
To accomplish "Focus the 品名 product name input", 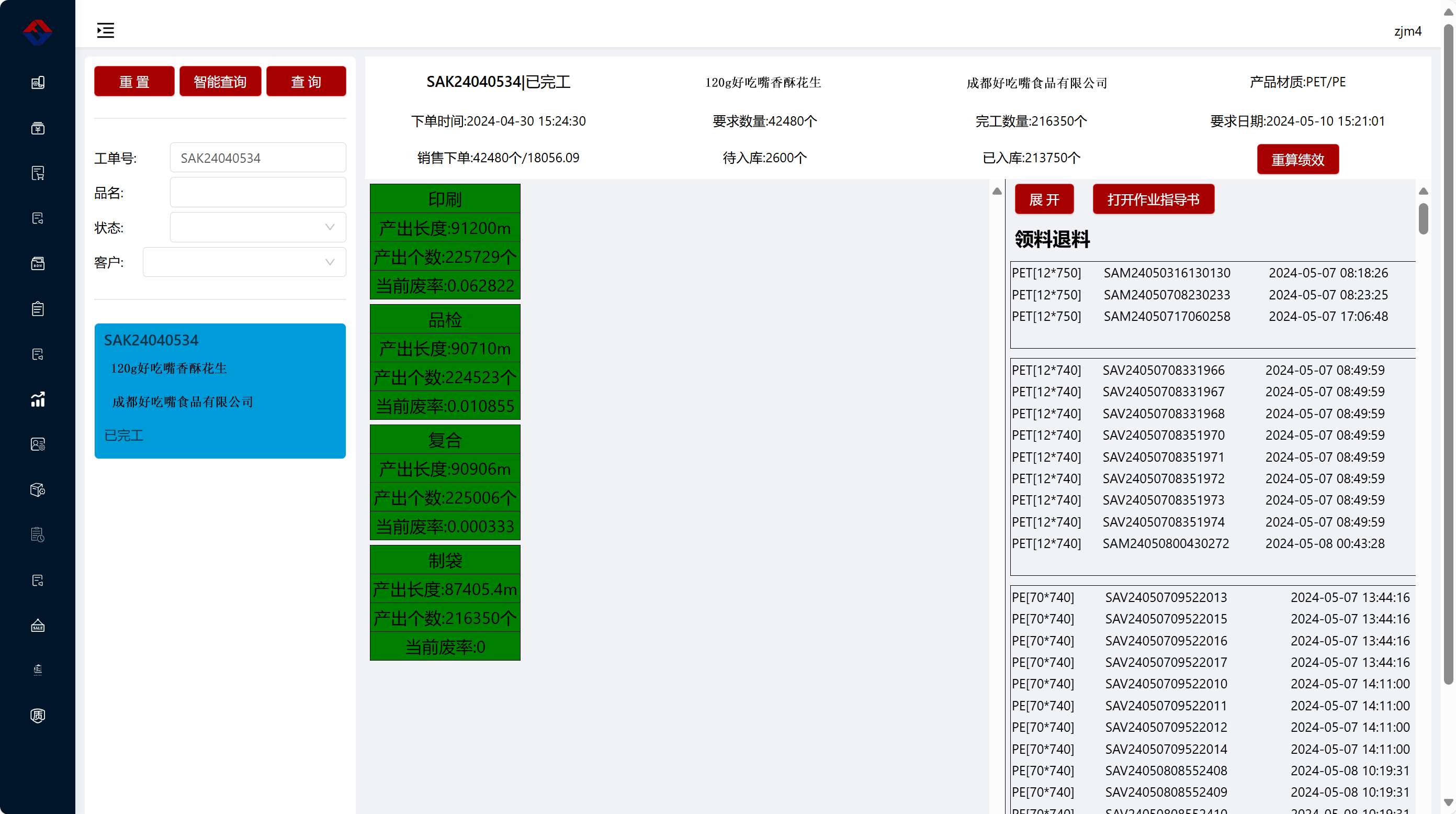I will tap(258, 193).
